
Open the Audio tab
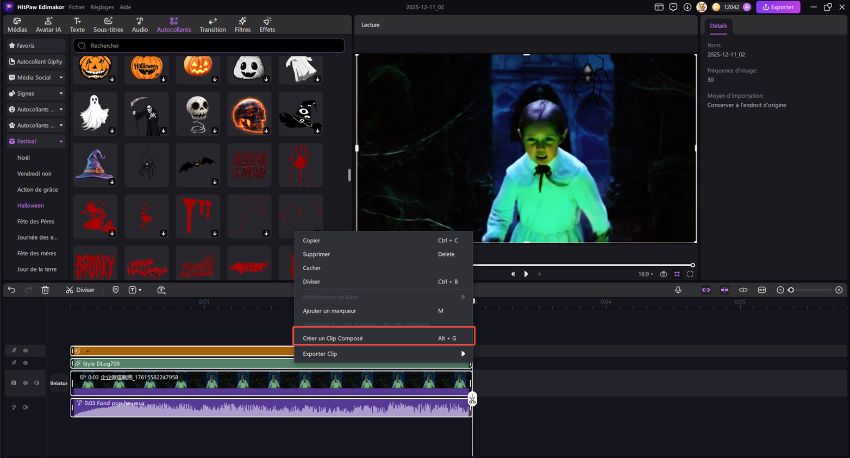140,25
